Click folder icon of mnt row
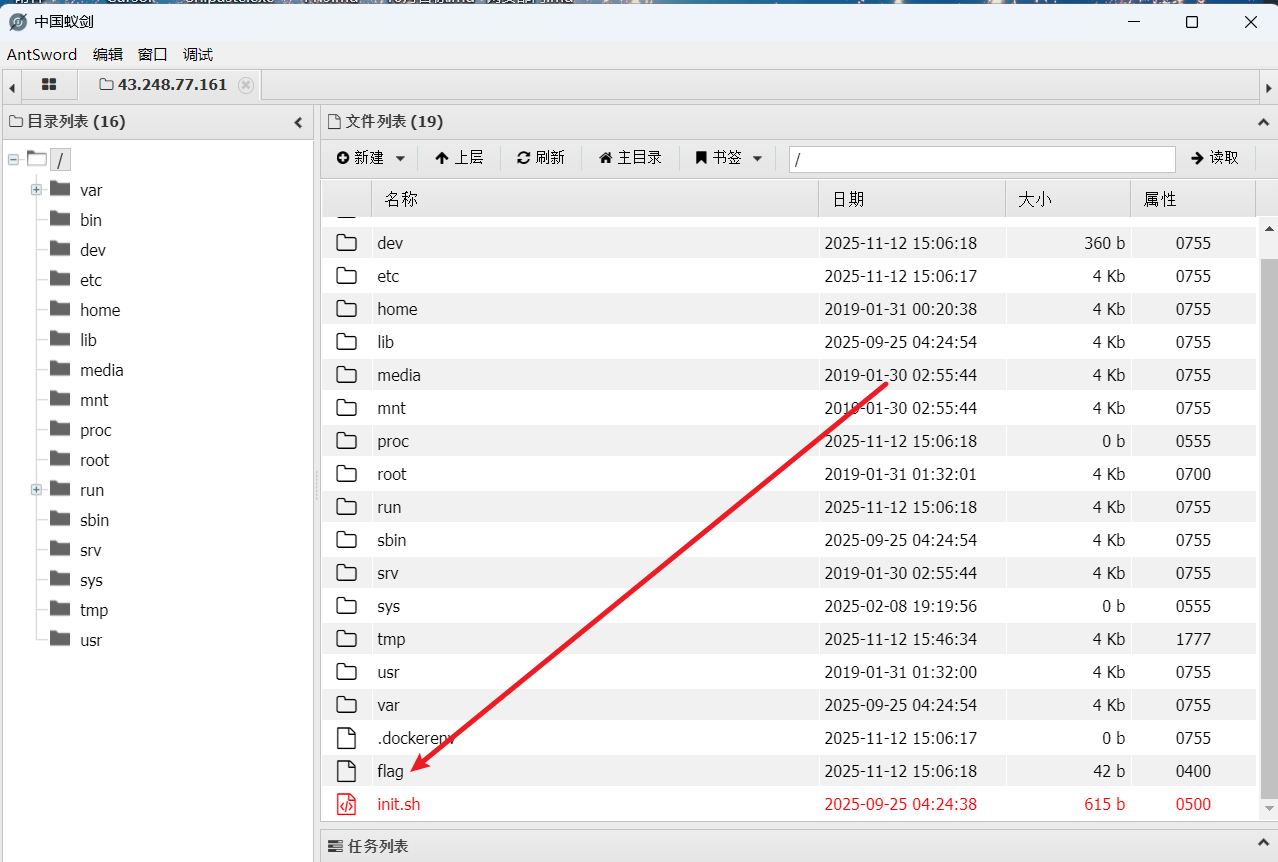The height and width of the screenshot is (862, 1278). click(346, 408)
